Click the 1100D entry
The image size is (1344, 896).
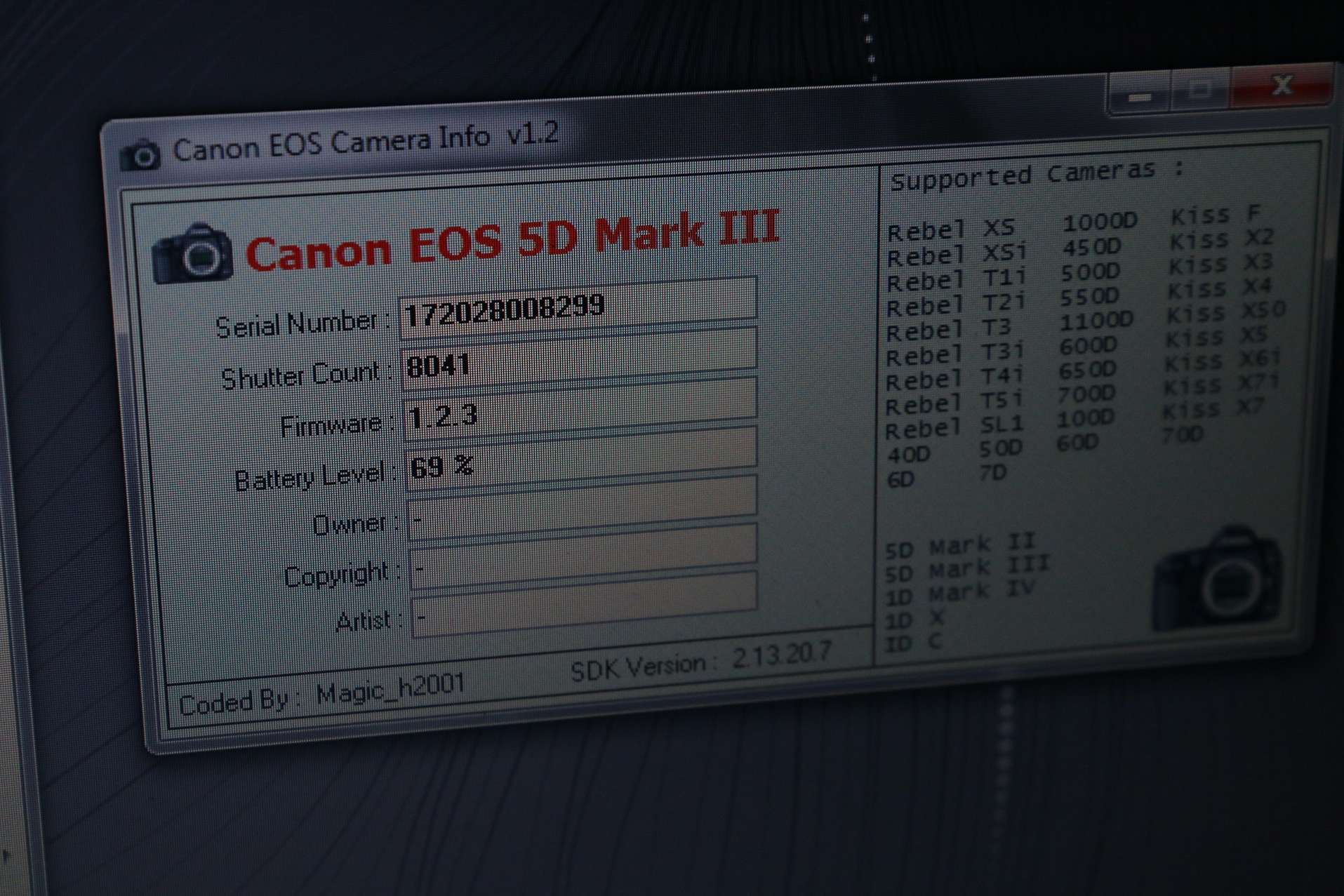[x=1096, y=321]
